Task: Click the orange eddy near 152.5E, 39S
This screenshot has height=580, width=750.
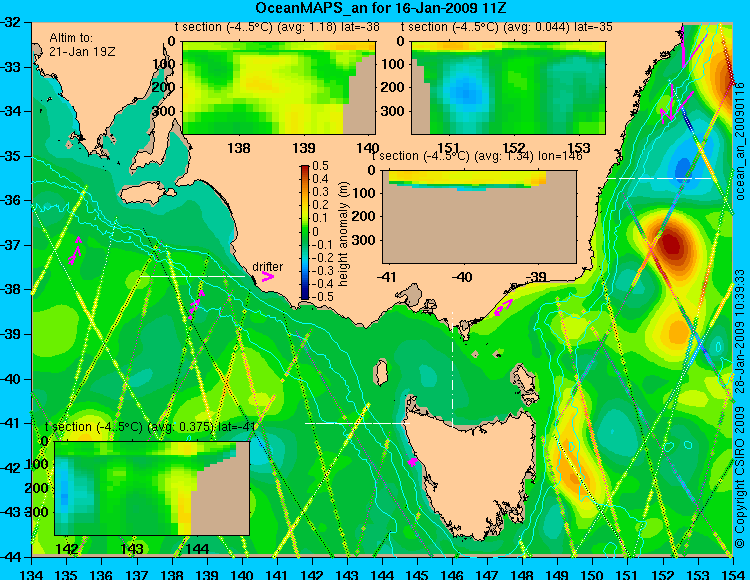Action: pyautogui.click(x=678, y=331)
